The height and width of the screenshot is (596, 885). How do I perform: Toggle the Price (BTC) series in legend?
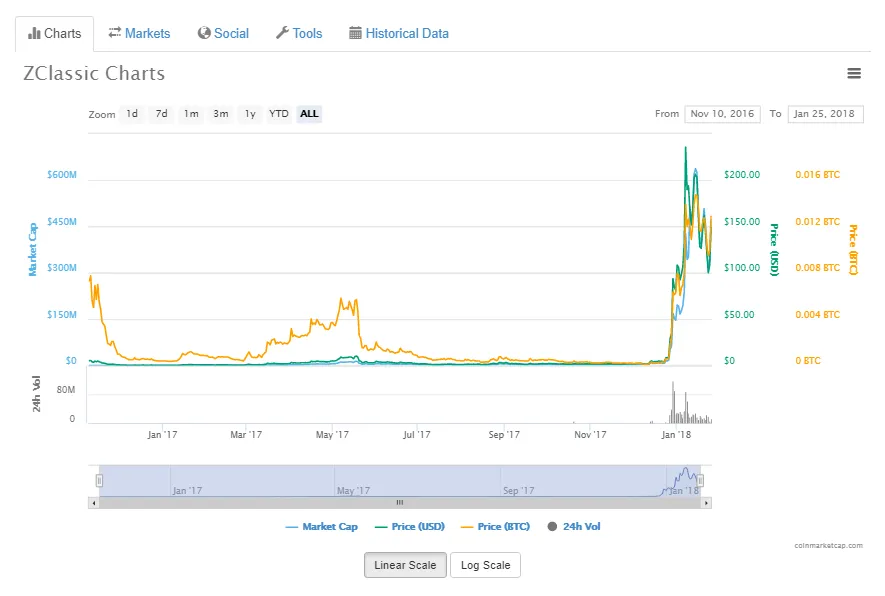coord(496,527)
